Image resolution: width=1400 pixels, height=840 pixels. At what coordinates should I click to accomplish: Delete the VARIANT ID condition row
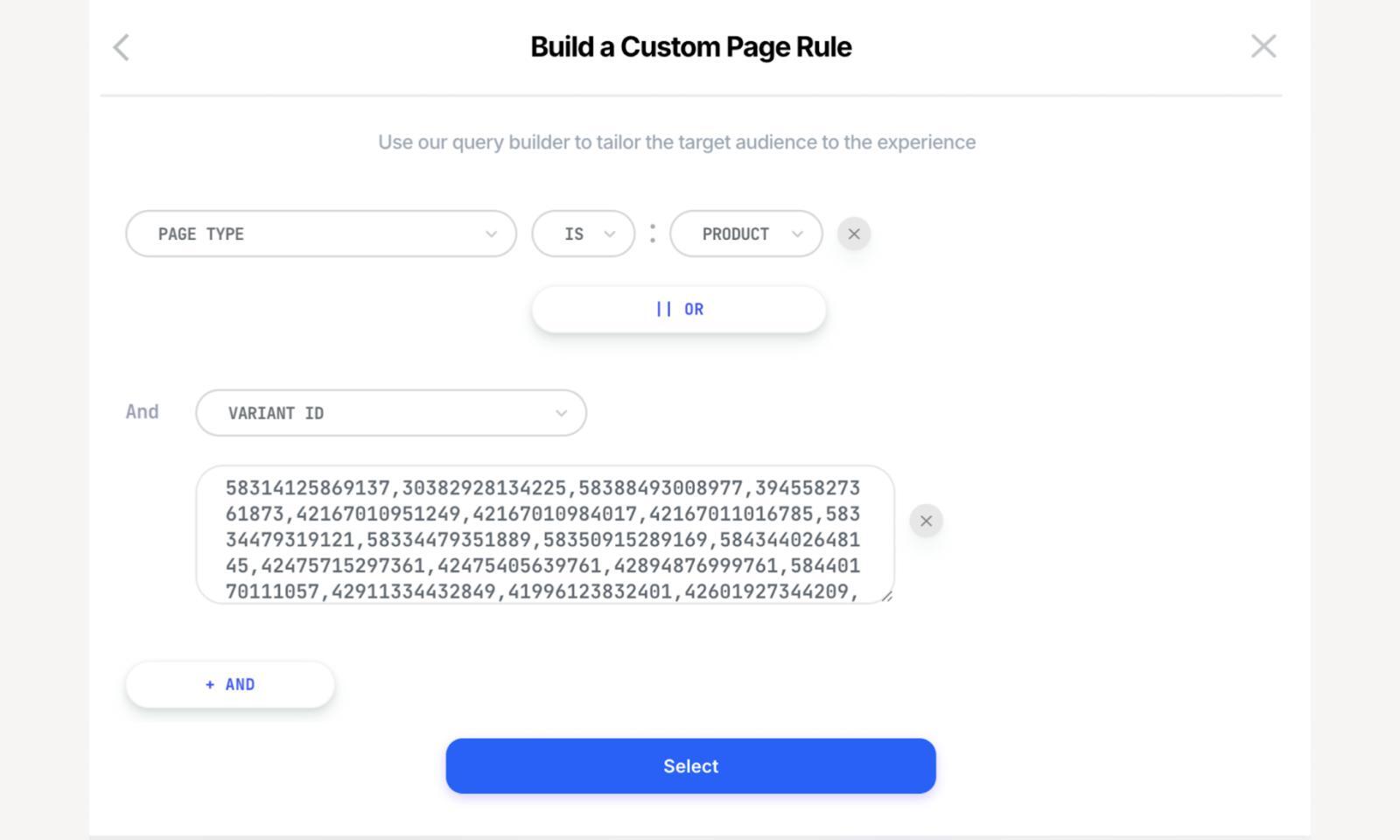click(x=926, y=521)
